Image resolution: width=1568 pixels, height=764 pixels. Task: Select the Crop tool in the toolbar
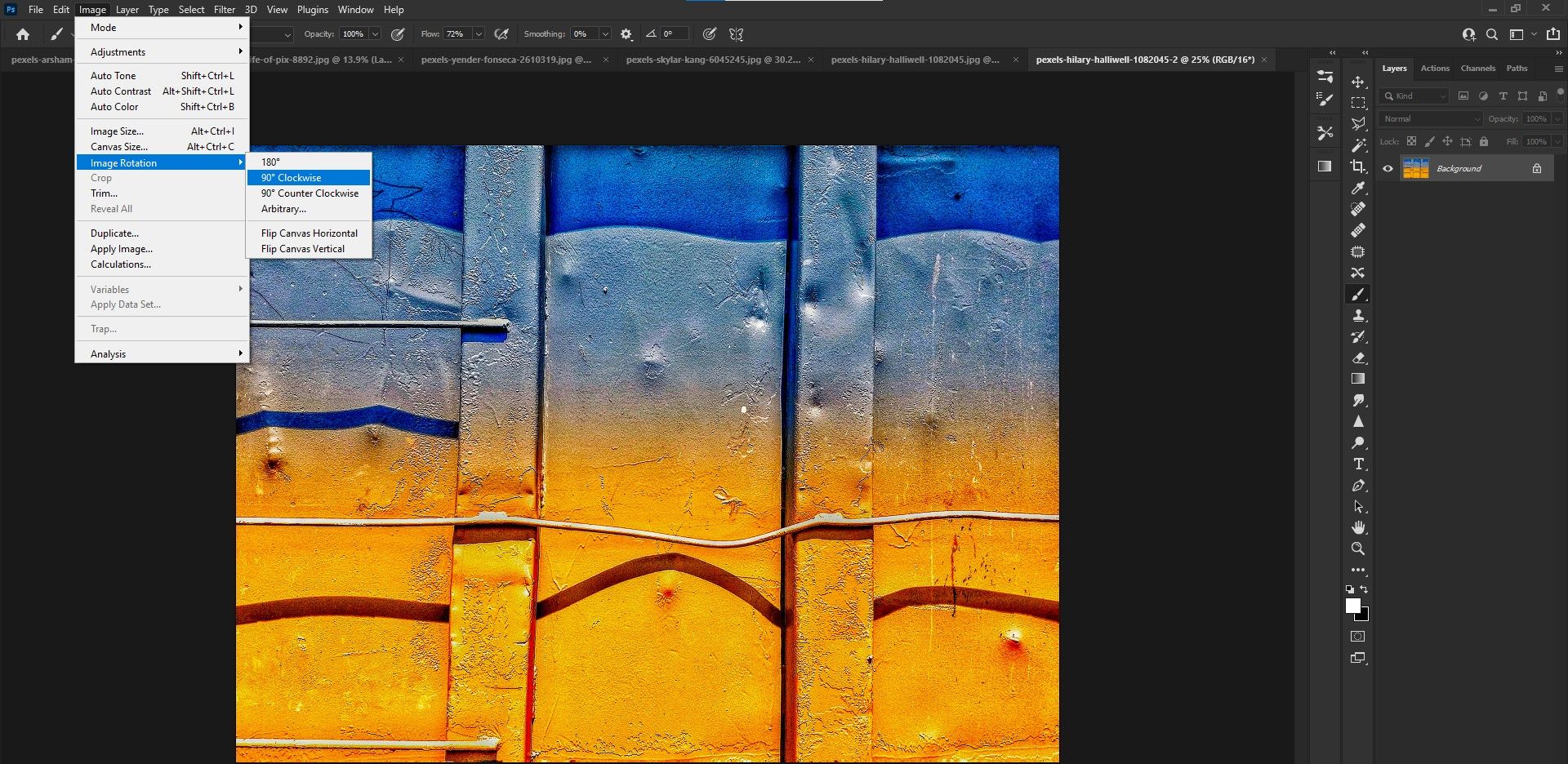[x=1358, y=167]
